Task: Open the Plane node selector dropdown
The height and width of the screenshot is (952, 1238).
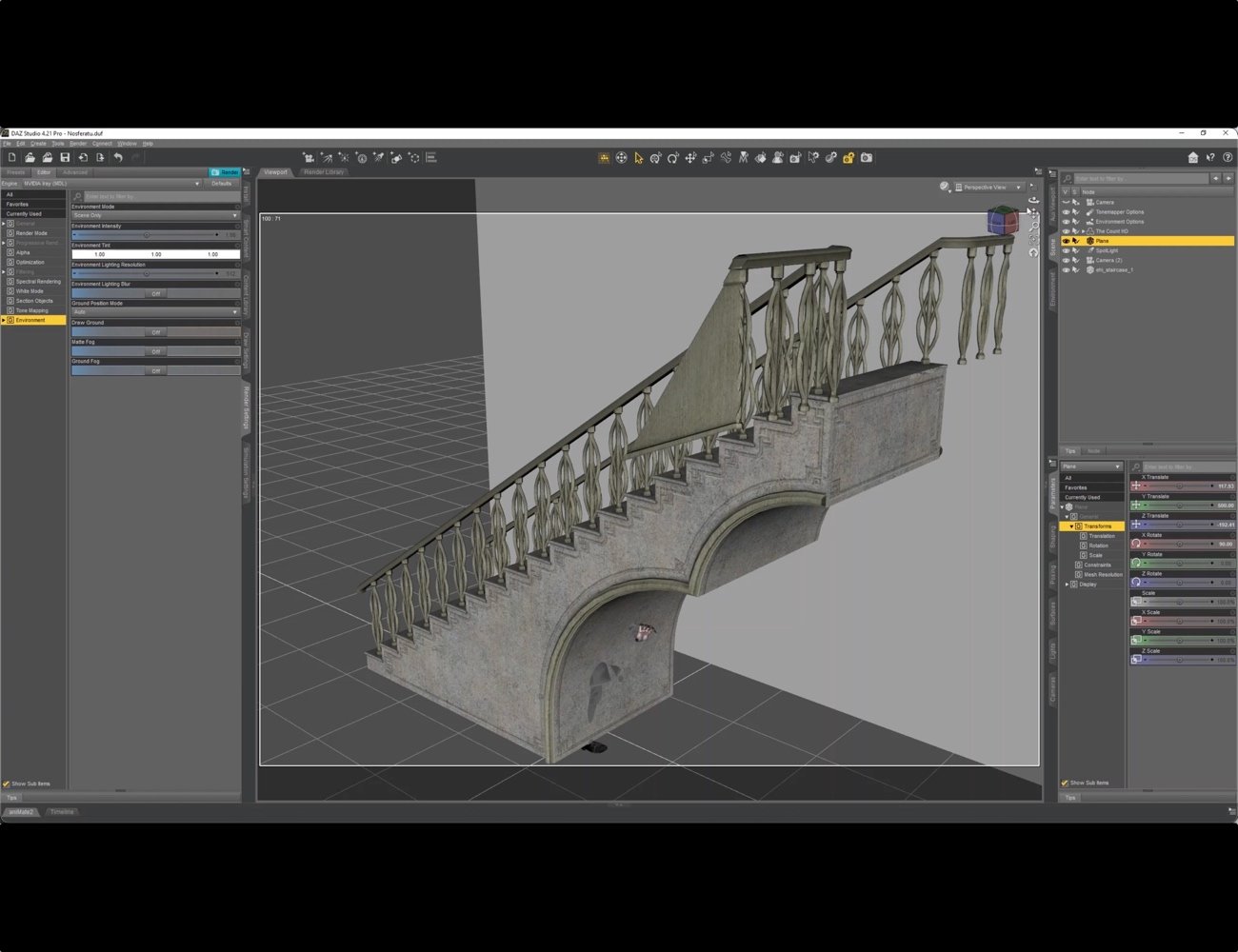Action: tap(1091, 466)
